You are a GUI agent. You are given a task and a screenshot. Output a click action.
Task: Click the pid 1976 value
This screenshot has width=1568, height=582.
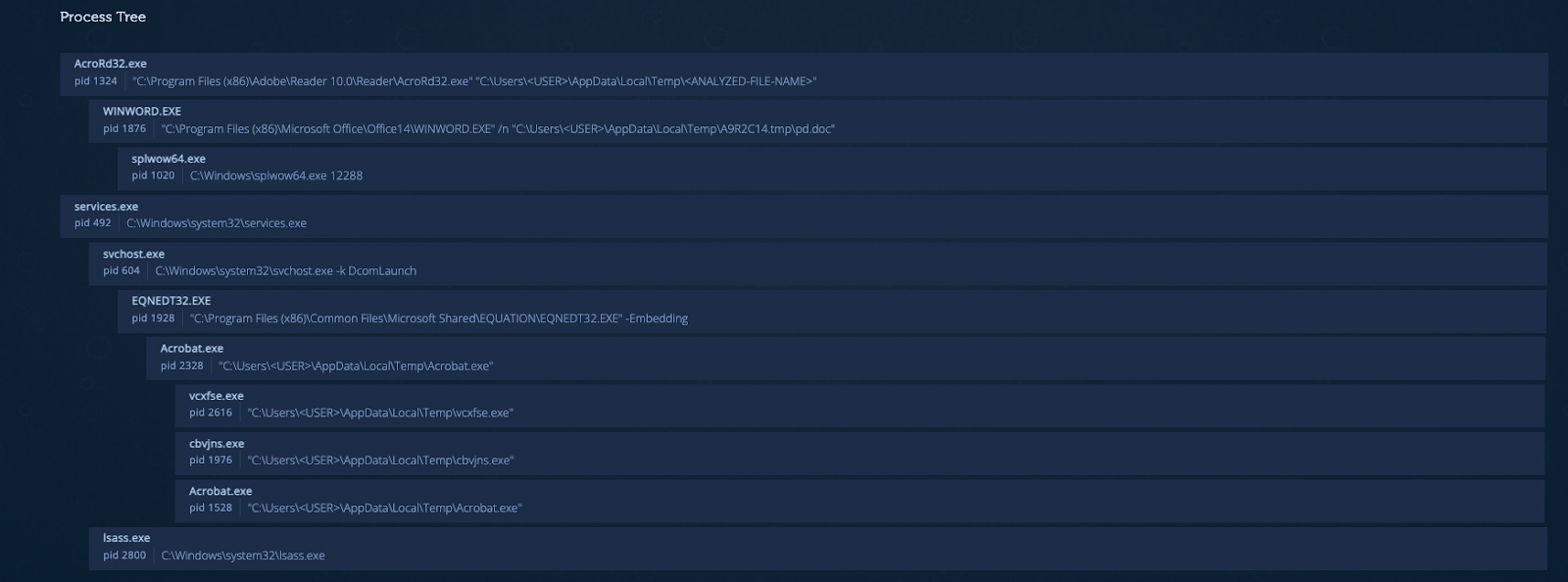(211, 461)
